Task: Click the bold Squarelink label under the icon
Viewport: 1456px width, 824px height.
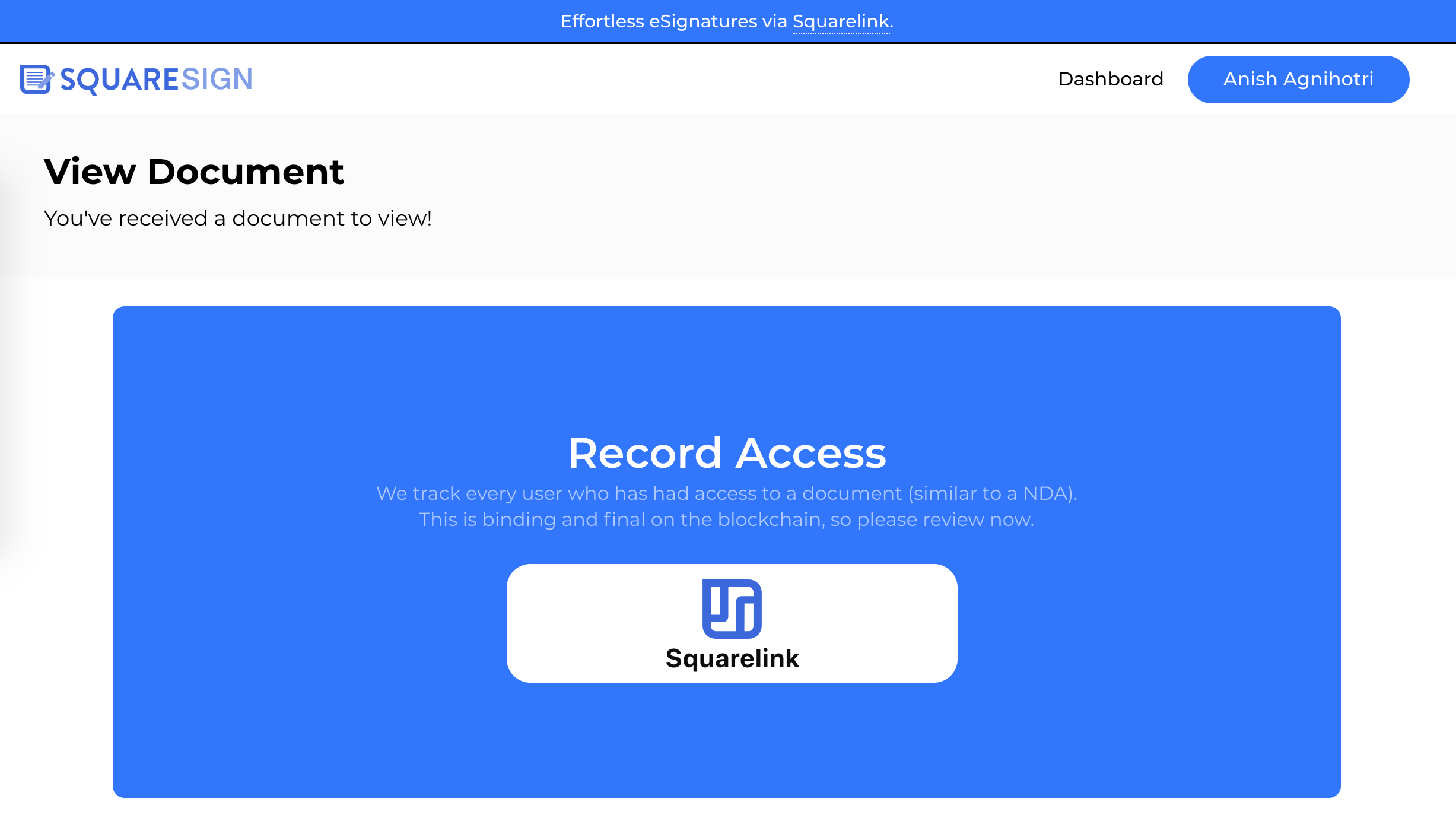Action: tap(732, 658)
